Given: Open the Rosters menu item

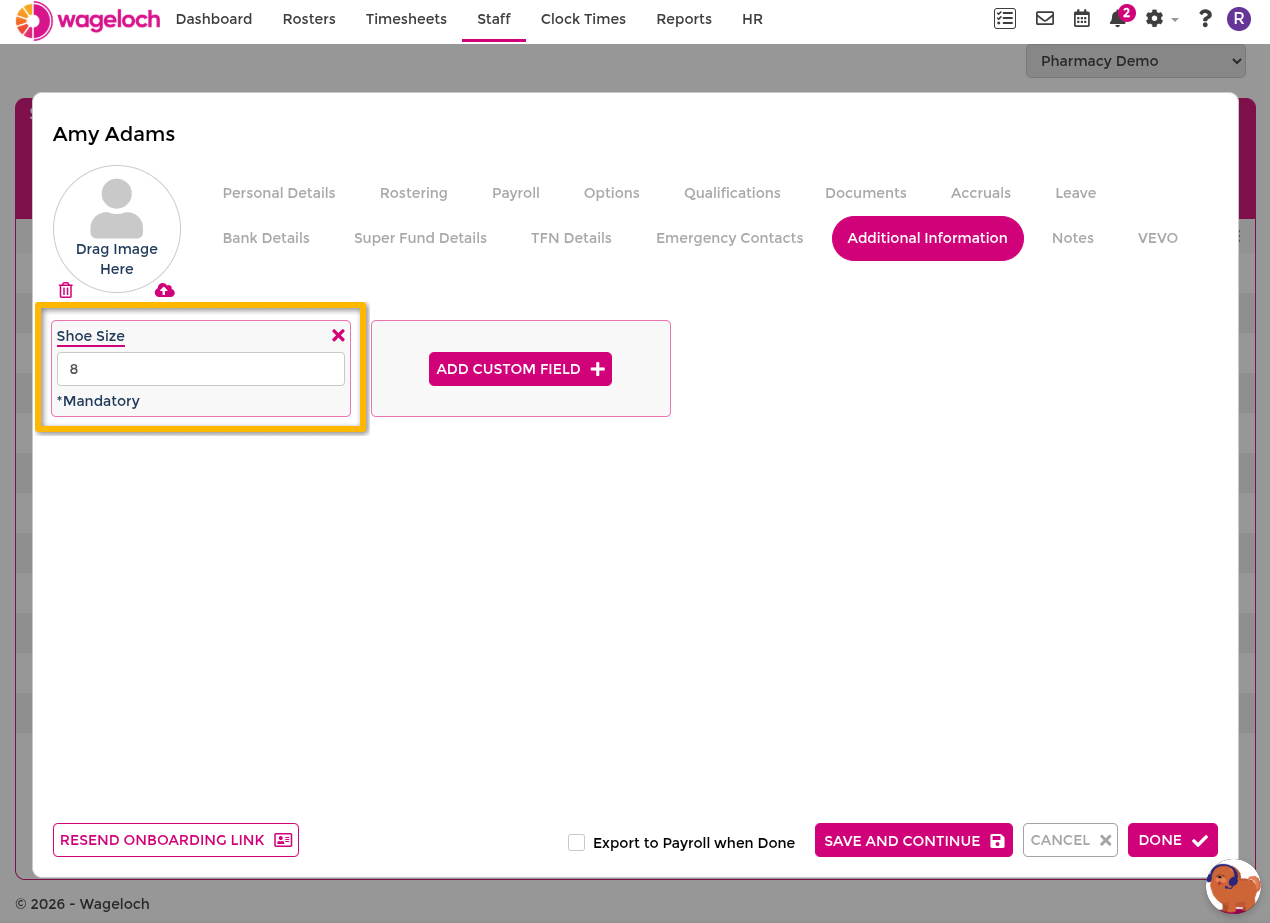Looking at the screenshot, I should [309, 19].
